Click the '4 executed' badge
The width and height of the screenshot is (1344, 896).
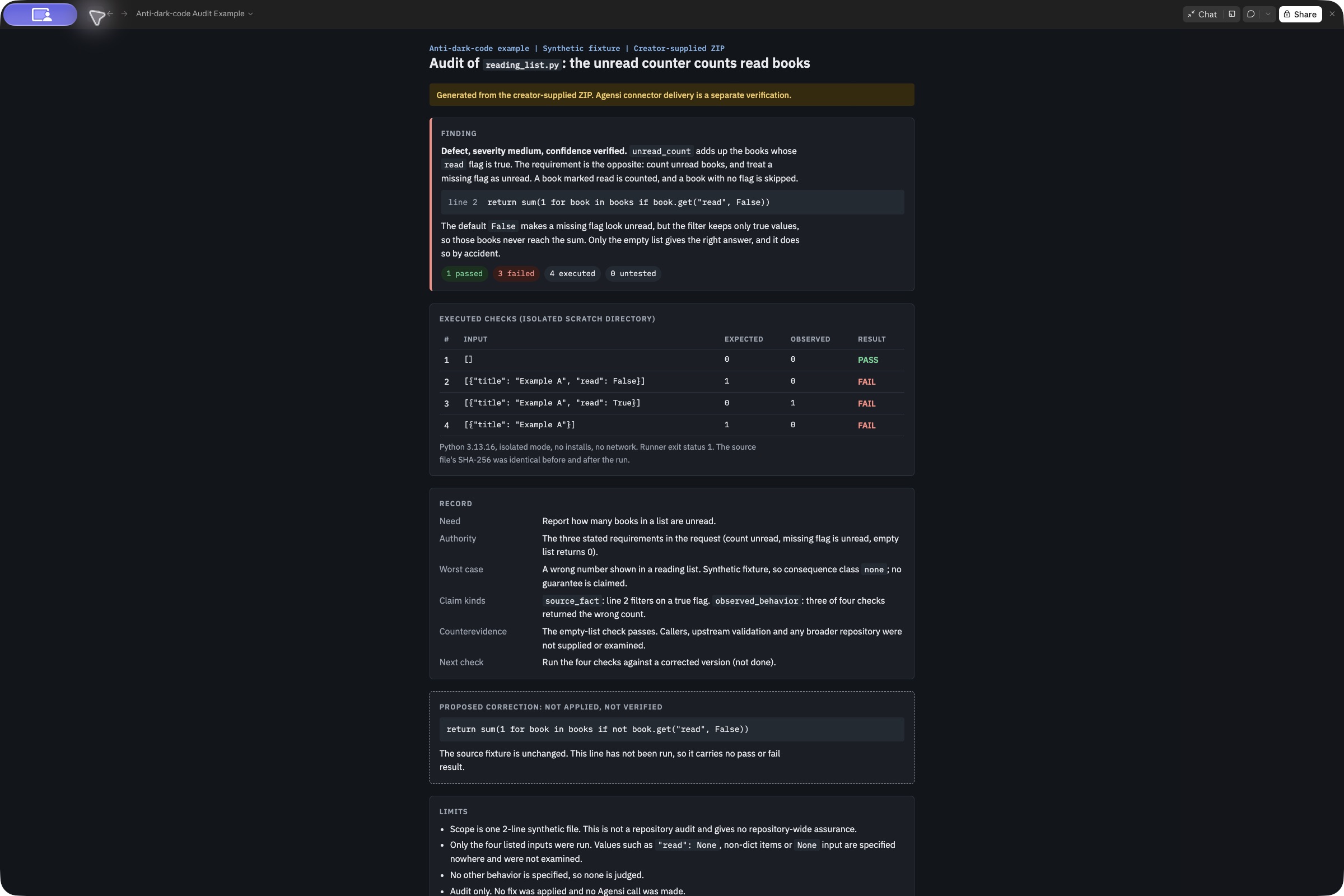572,274
